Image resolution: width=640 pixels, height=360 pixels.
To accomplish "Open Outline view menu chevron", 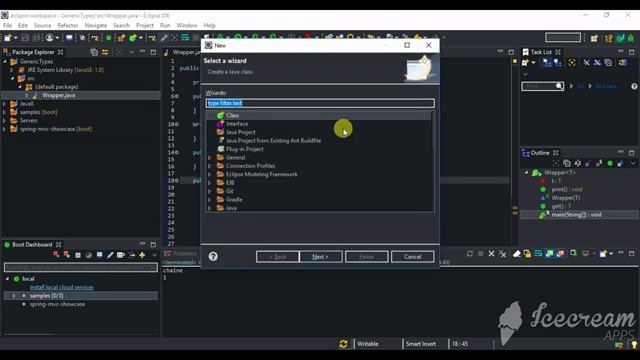I will pyautogui.click(x=633, y=163).
